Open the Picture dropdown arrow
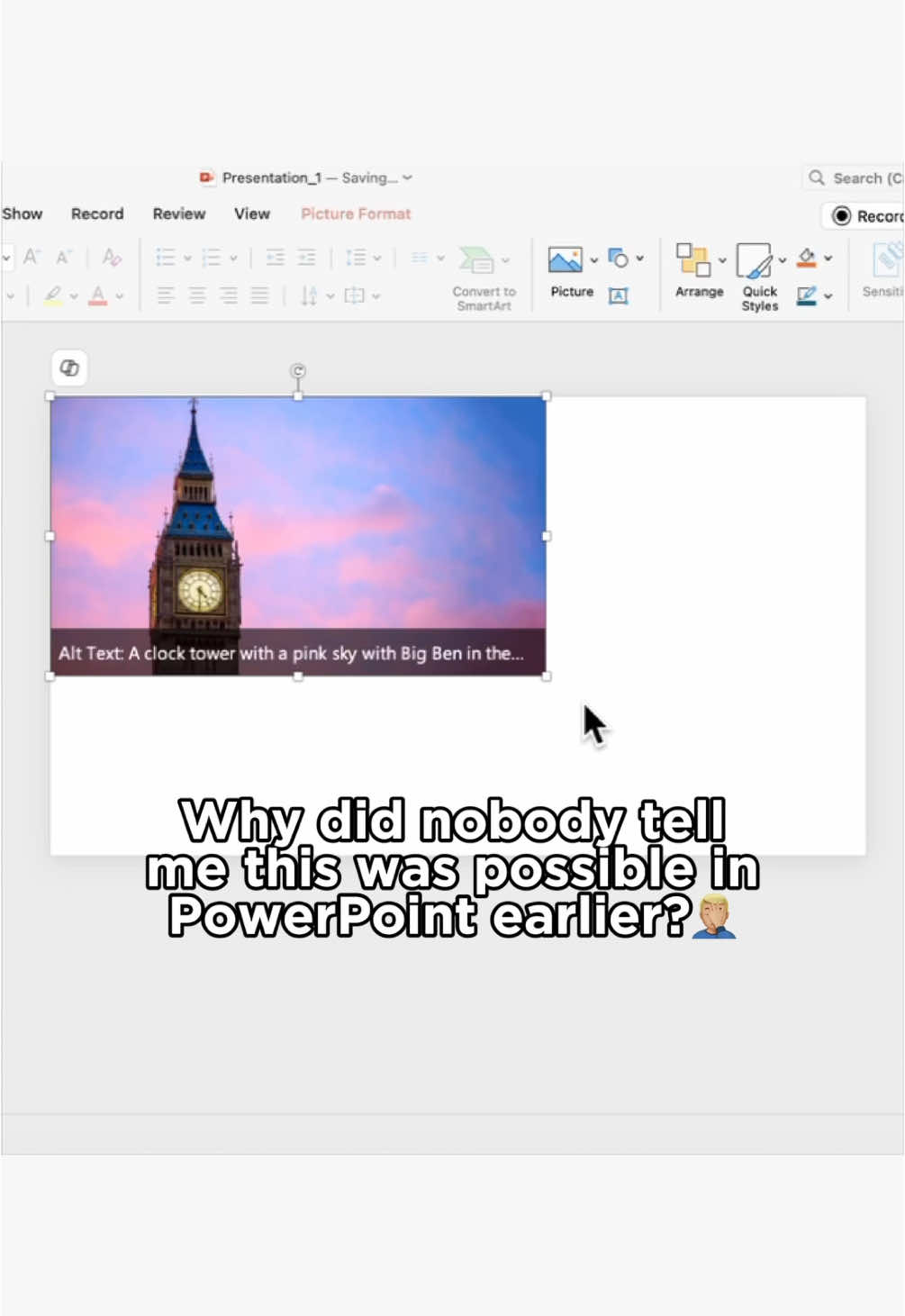Screen dimensions: 905x1316 point(593,259)
